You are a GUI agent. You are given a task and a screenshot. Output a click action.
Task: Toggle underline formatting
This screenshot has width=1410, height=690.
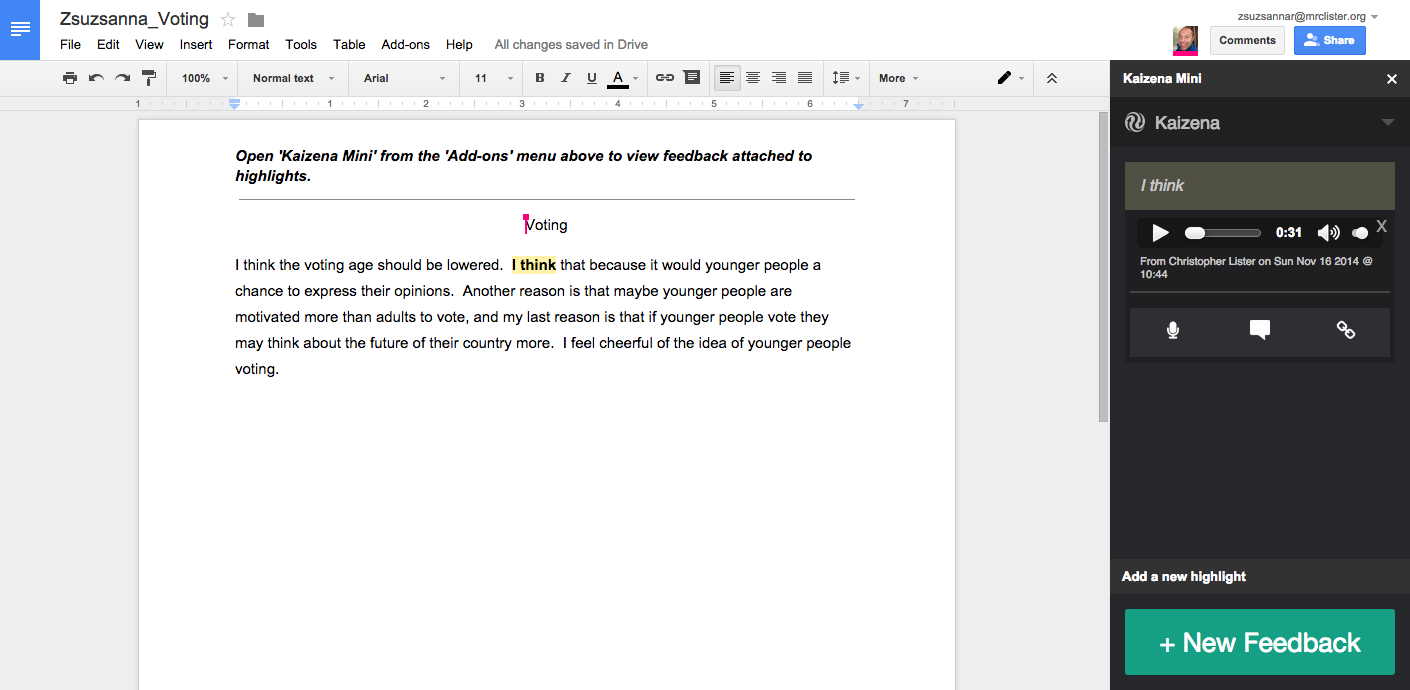(592, 78)
